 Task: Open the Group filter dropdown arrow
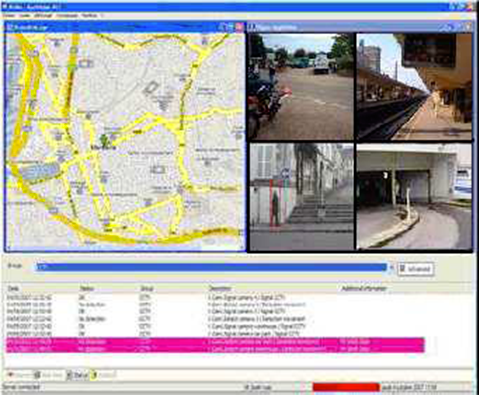click(391, 267)
